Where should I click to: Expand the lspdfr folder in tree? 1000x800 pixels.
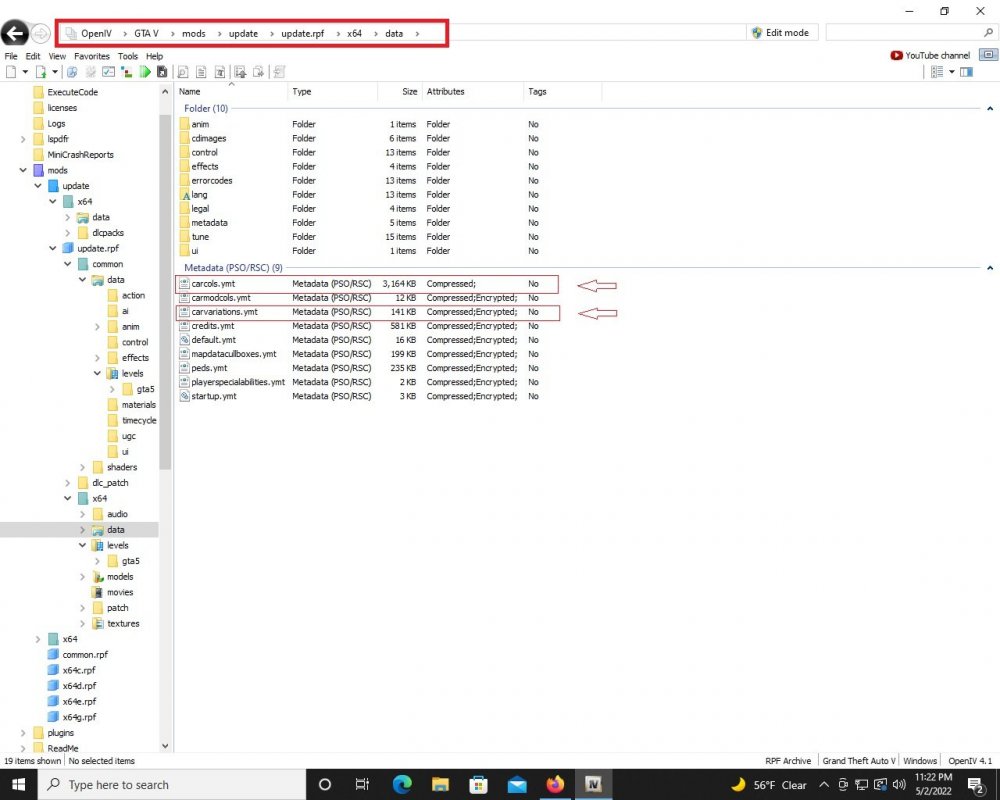23,139
